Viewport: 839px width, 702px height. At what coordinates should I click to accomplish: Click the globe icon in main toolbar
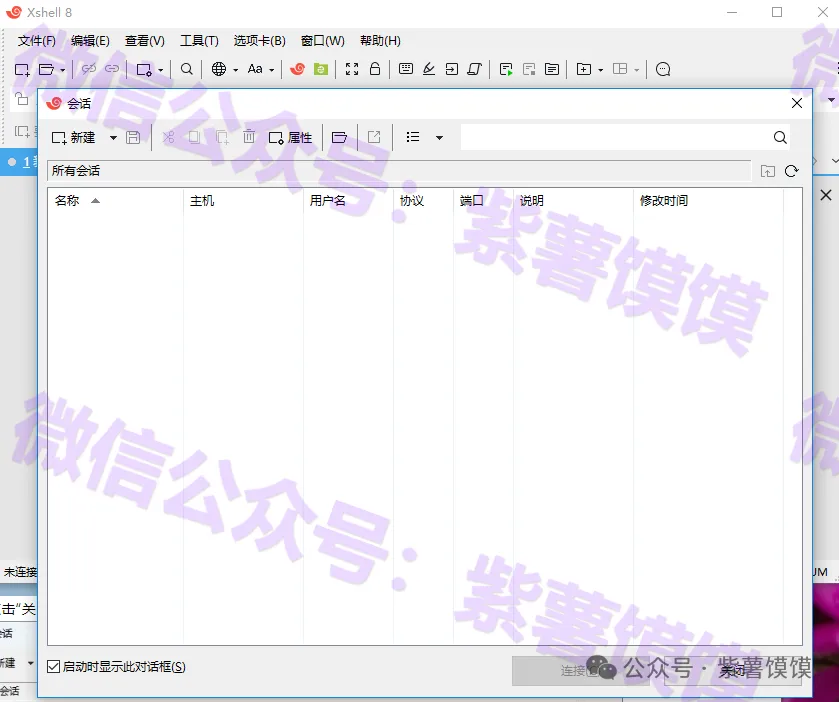(218, 69)
